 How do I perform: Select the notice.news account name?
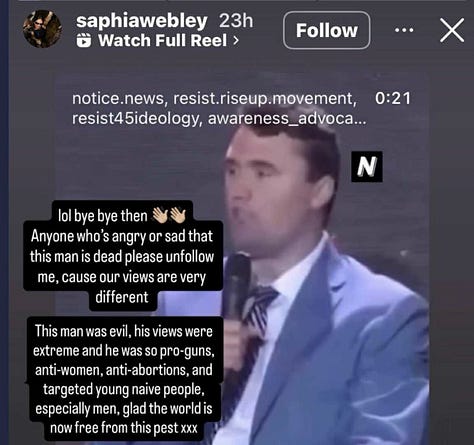(118, 98)
